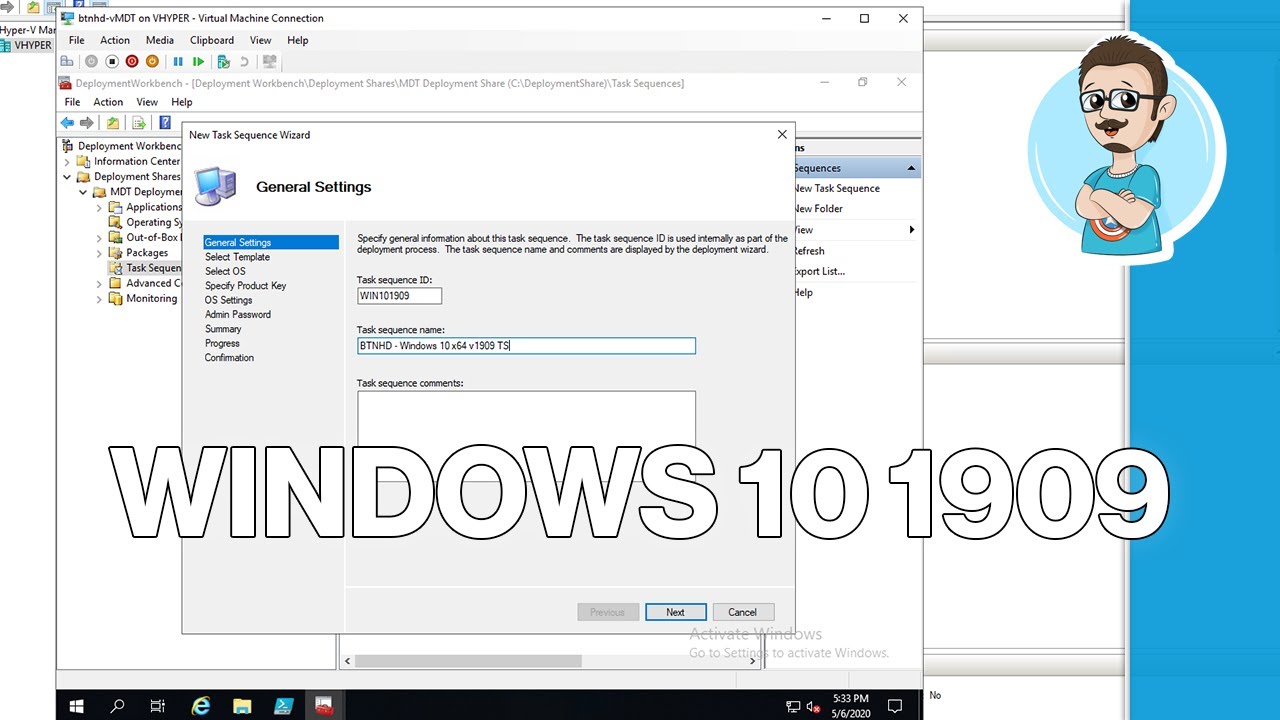Click network icon in VM system tray
This screenshot has height=720, width=1280.
(x=793, y=706)
